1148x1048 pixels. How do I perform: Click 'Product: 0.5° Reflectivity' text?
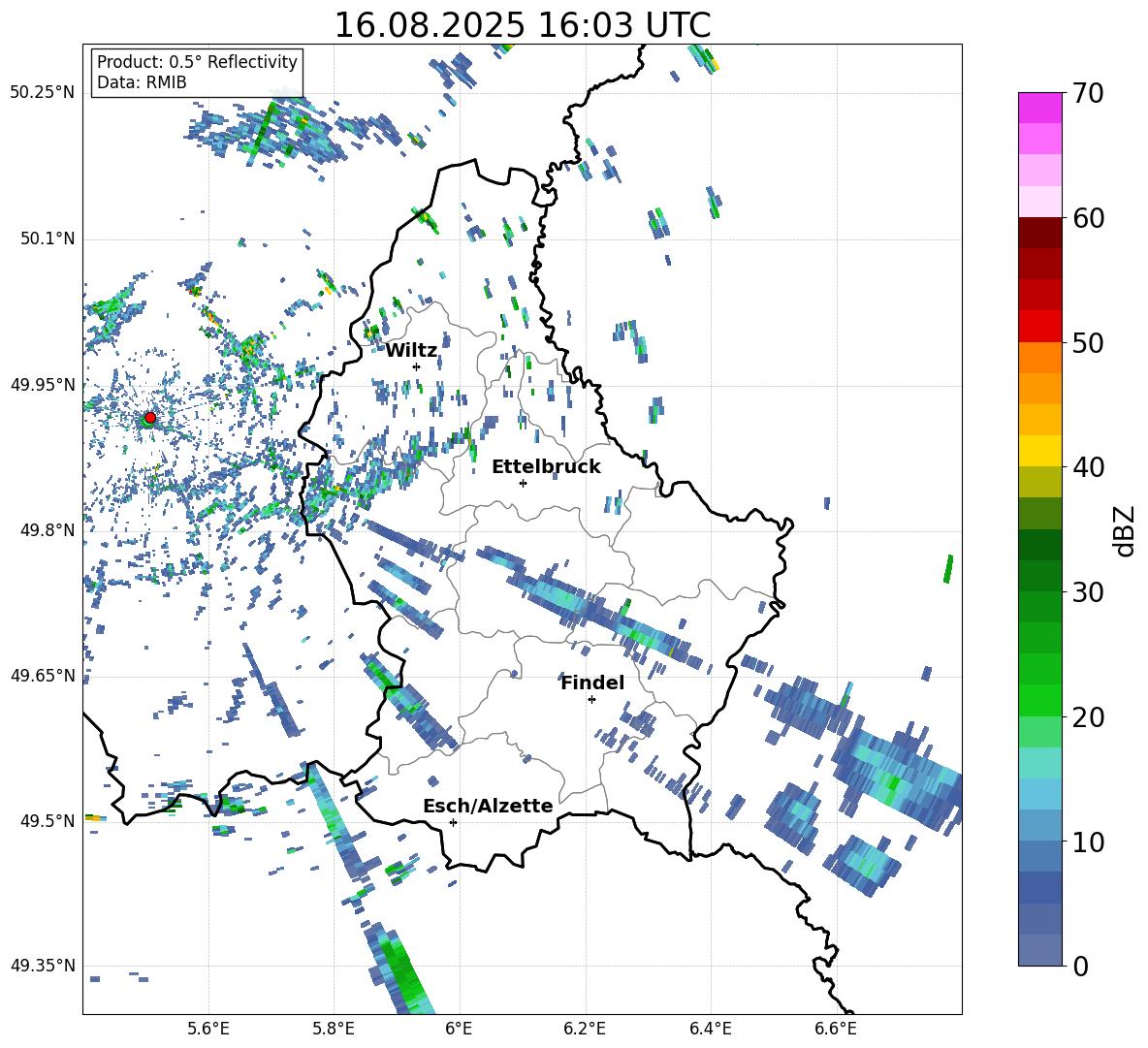[197, 62]
